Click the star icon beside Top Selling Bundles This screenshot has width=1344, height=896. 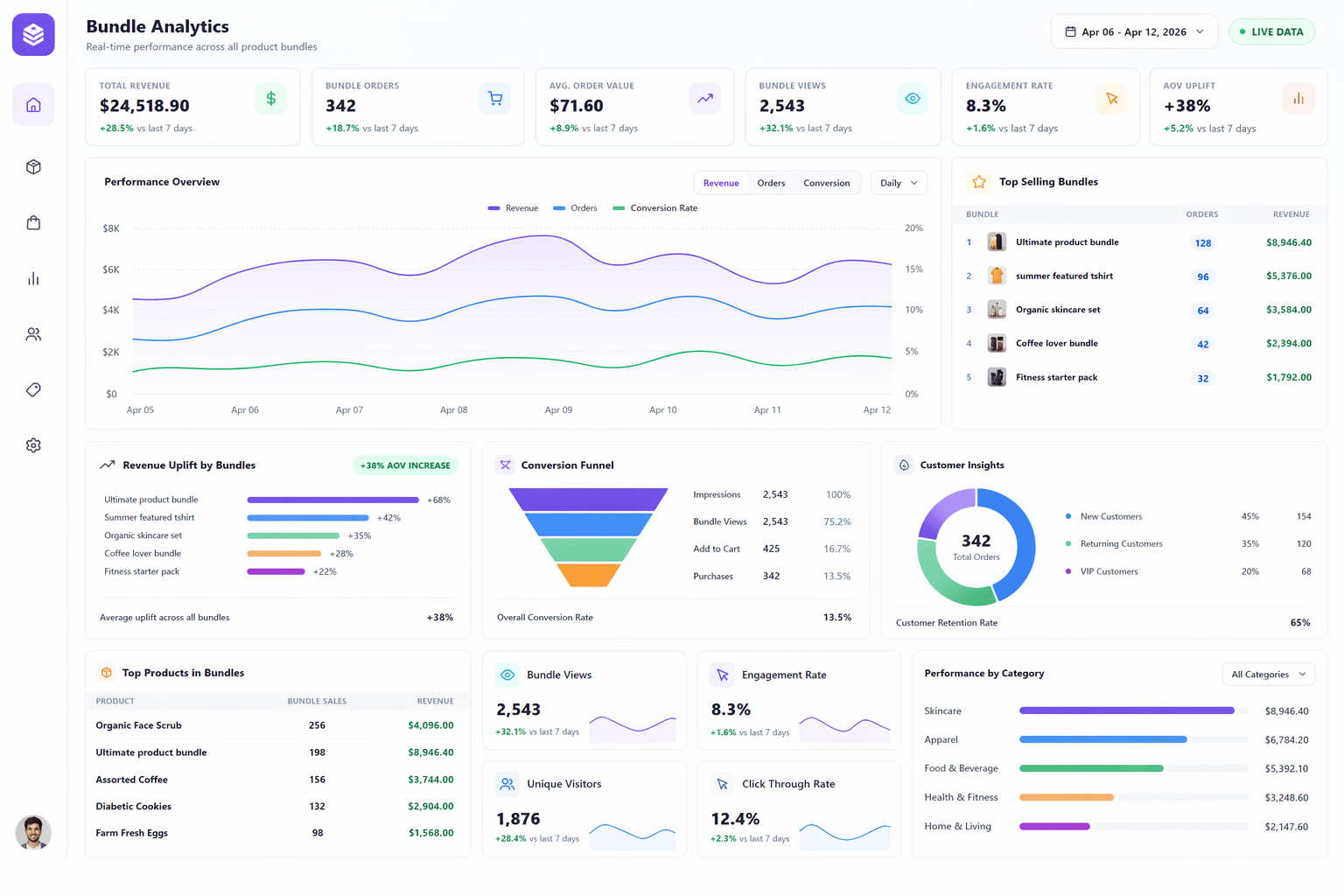pyautogui.click(x=979, y=182)
